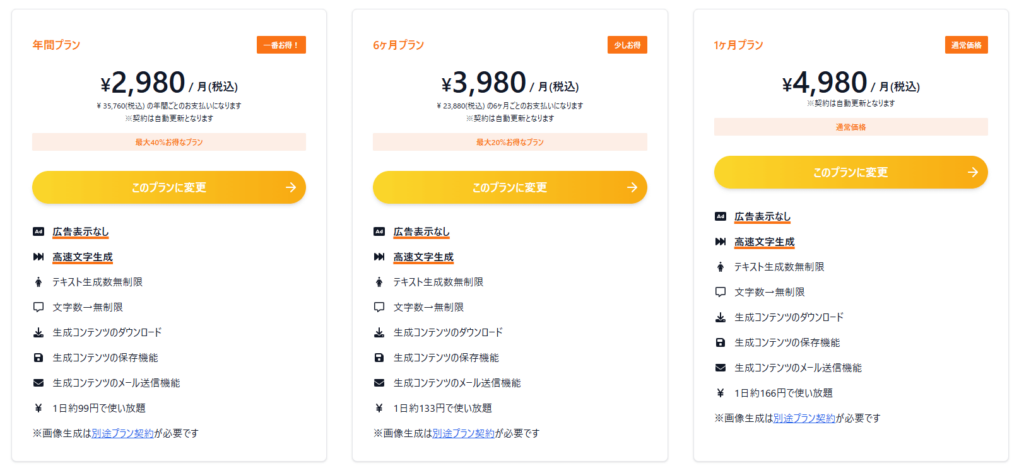This screenshot has width=1024, height=473.
Task: Open 別途プラン契約 link in the 6ヶ月プラン card
Action: pyautogui.click(x=463, y=433)
